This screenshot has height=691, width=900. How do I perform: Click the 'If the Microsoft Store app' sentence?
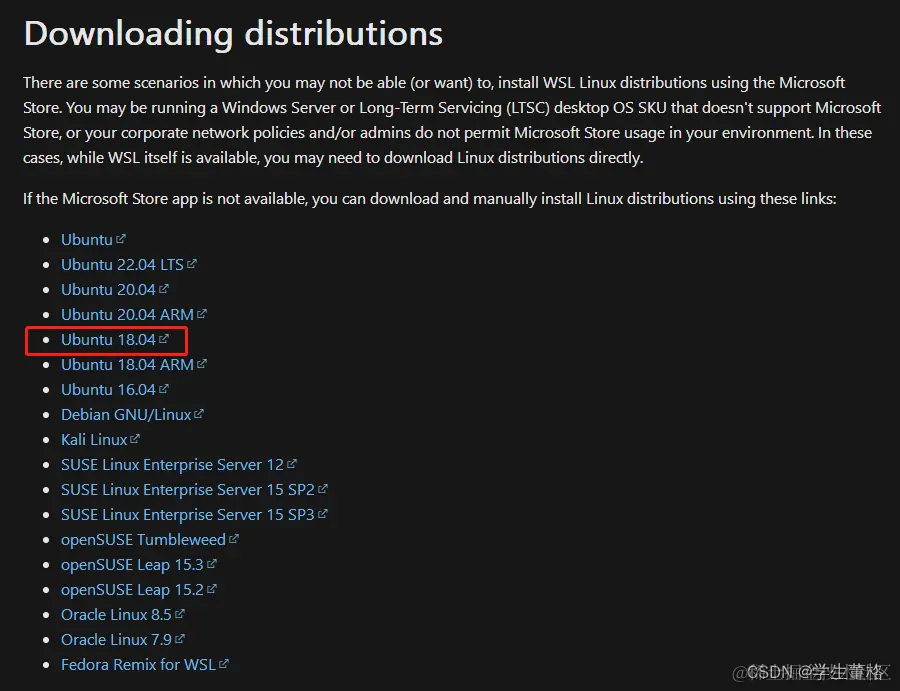(x=430, y=199)
